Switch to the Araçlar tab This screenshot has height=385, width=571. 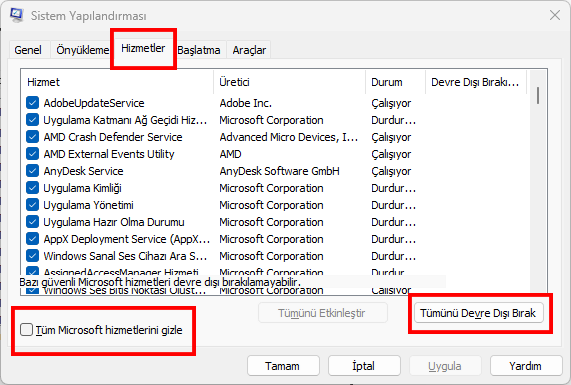pos(249,50)
